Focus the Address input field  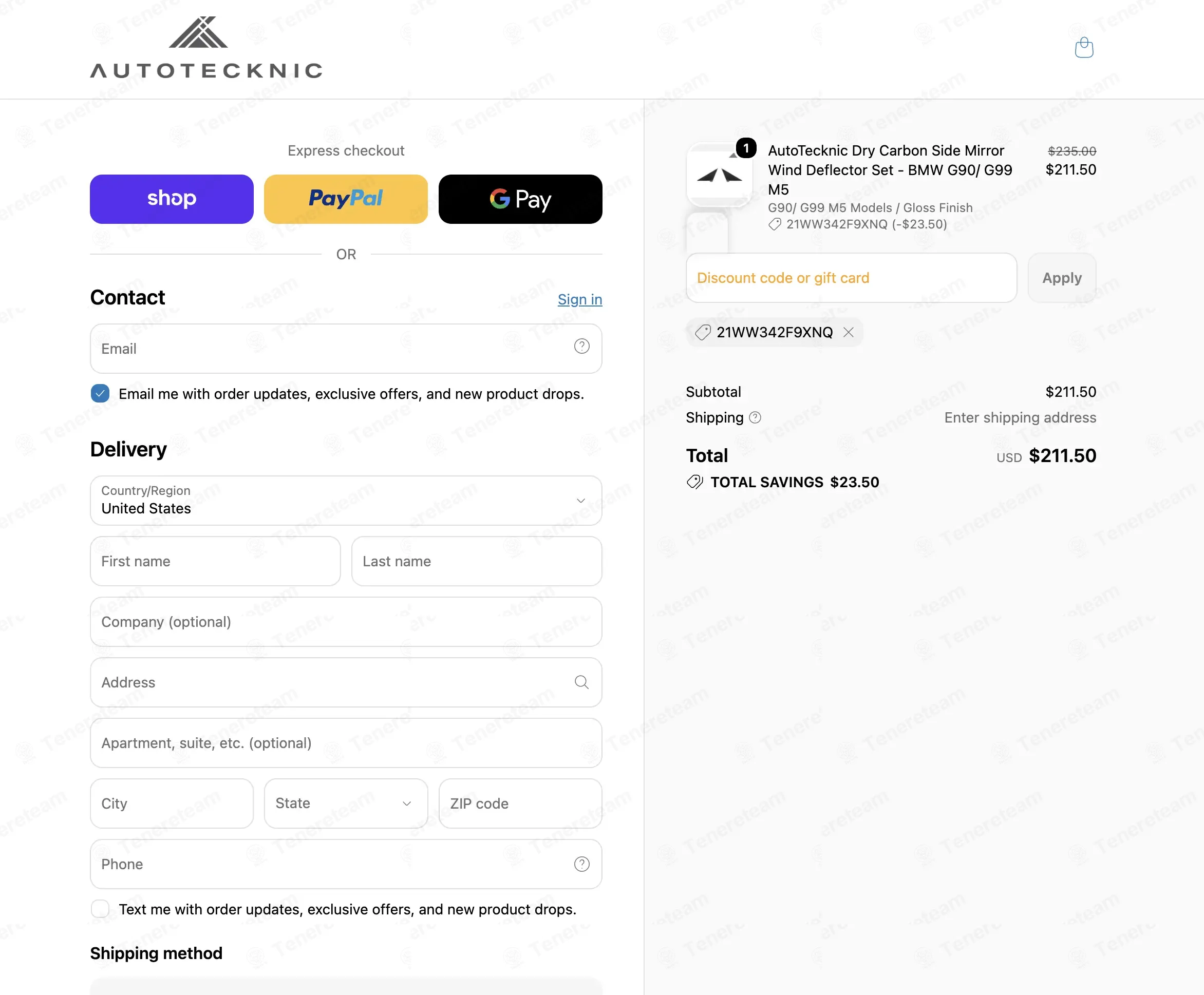pyautogui.click(x=346, y=682)
